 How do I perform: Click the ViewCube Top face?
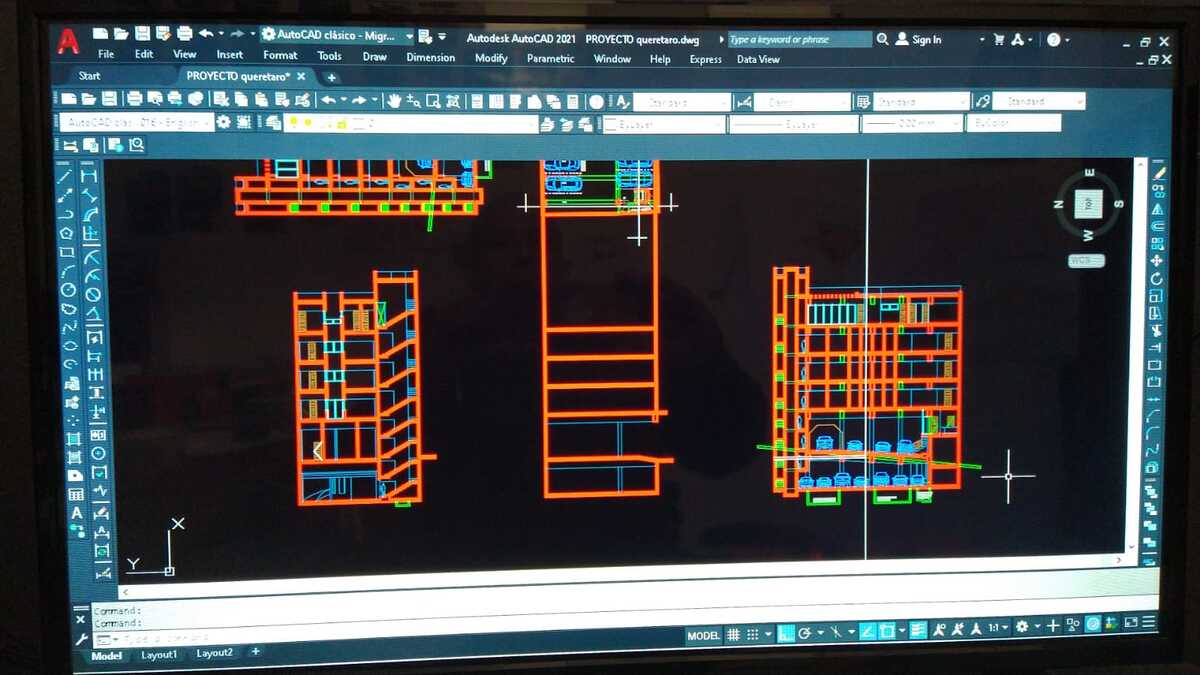1088,204
